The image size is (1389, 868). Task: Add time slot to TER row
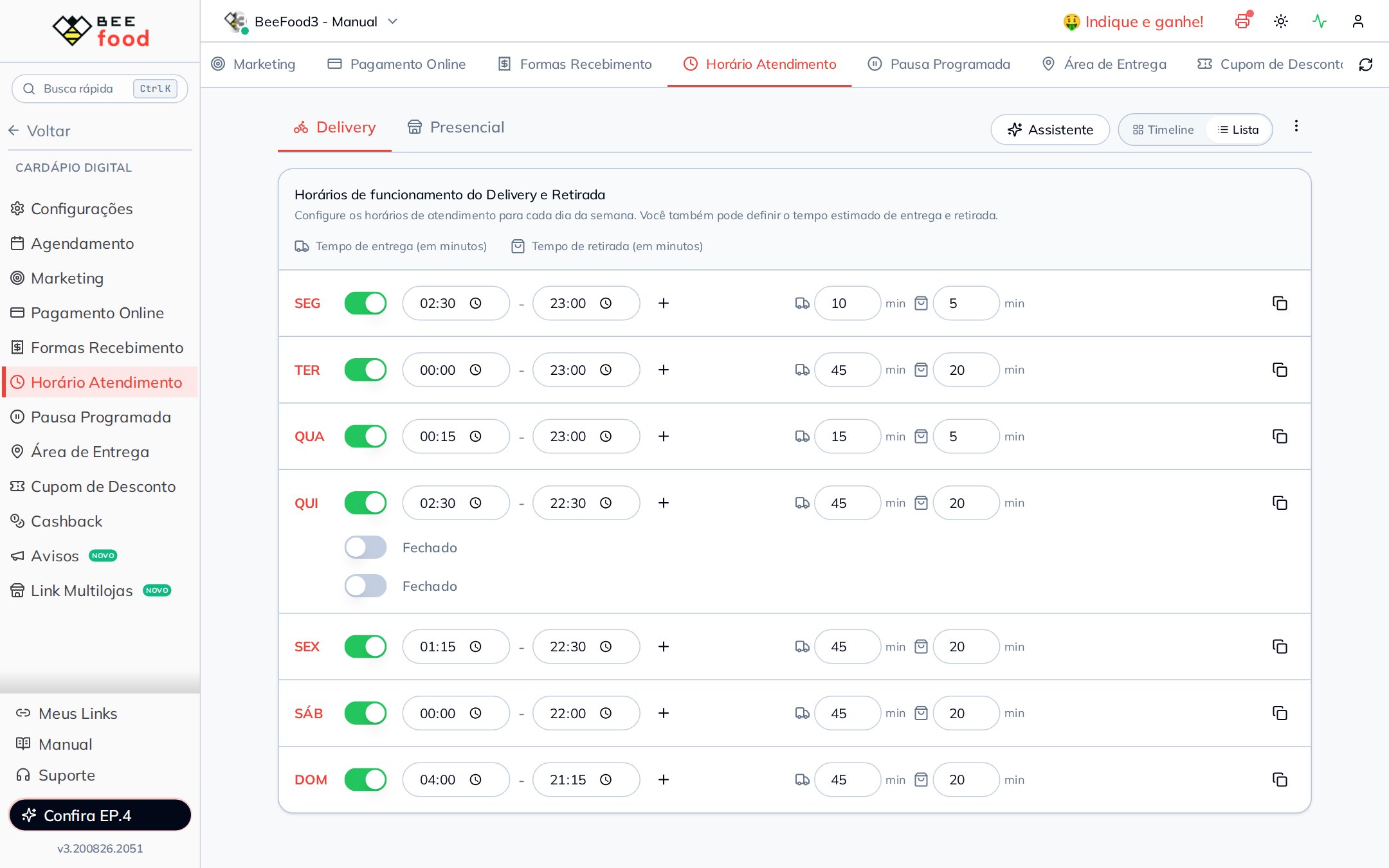664,370
